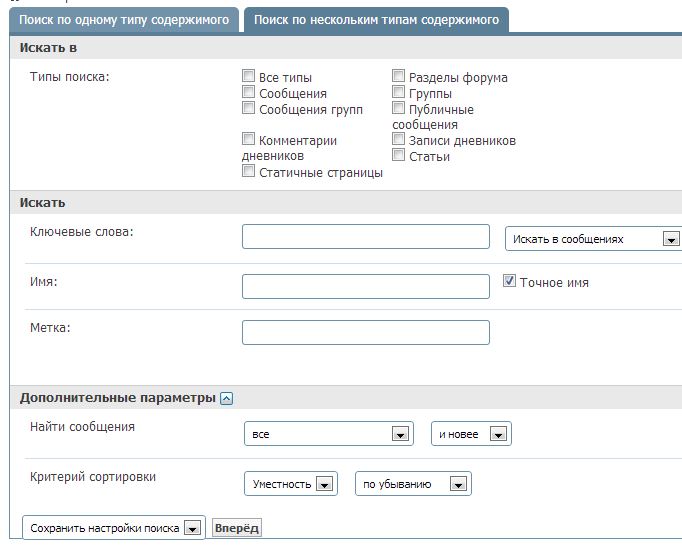This screenshot has height=547, width=682.
Task: Click the Вперёд submit button
Action: pos(237,528)
